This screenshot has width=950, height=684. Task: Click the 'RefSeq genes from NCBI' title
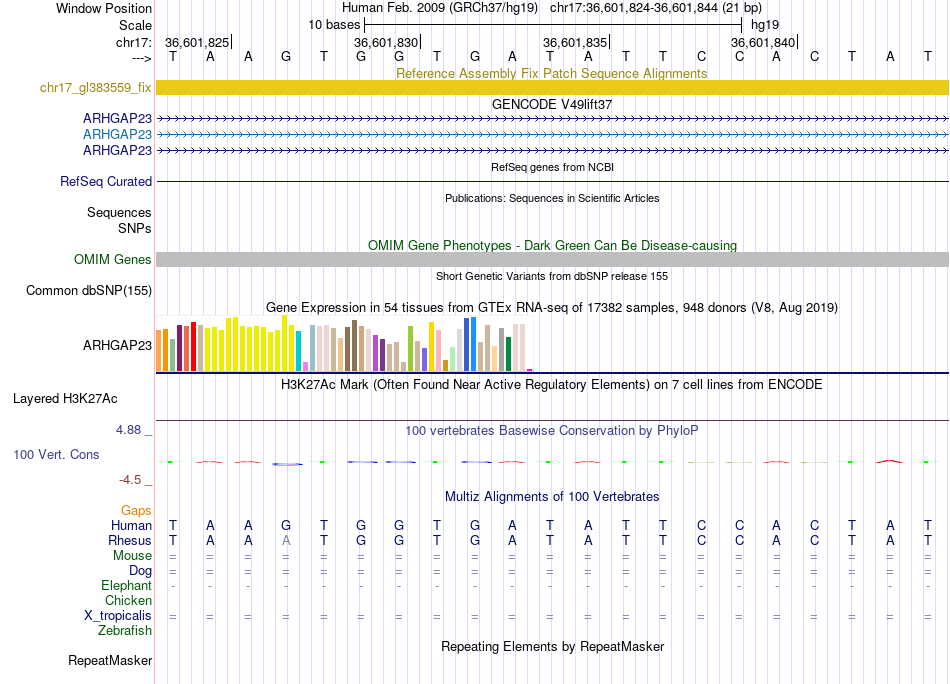[x=553, y=167]
